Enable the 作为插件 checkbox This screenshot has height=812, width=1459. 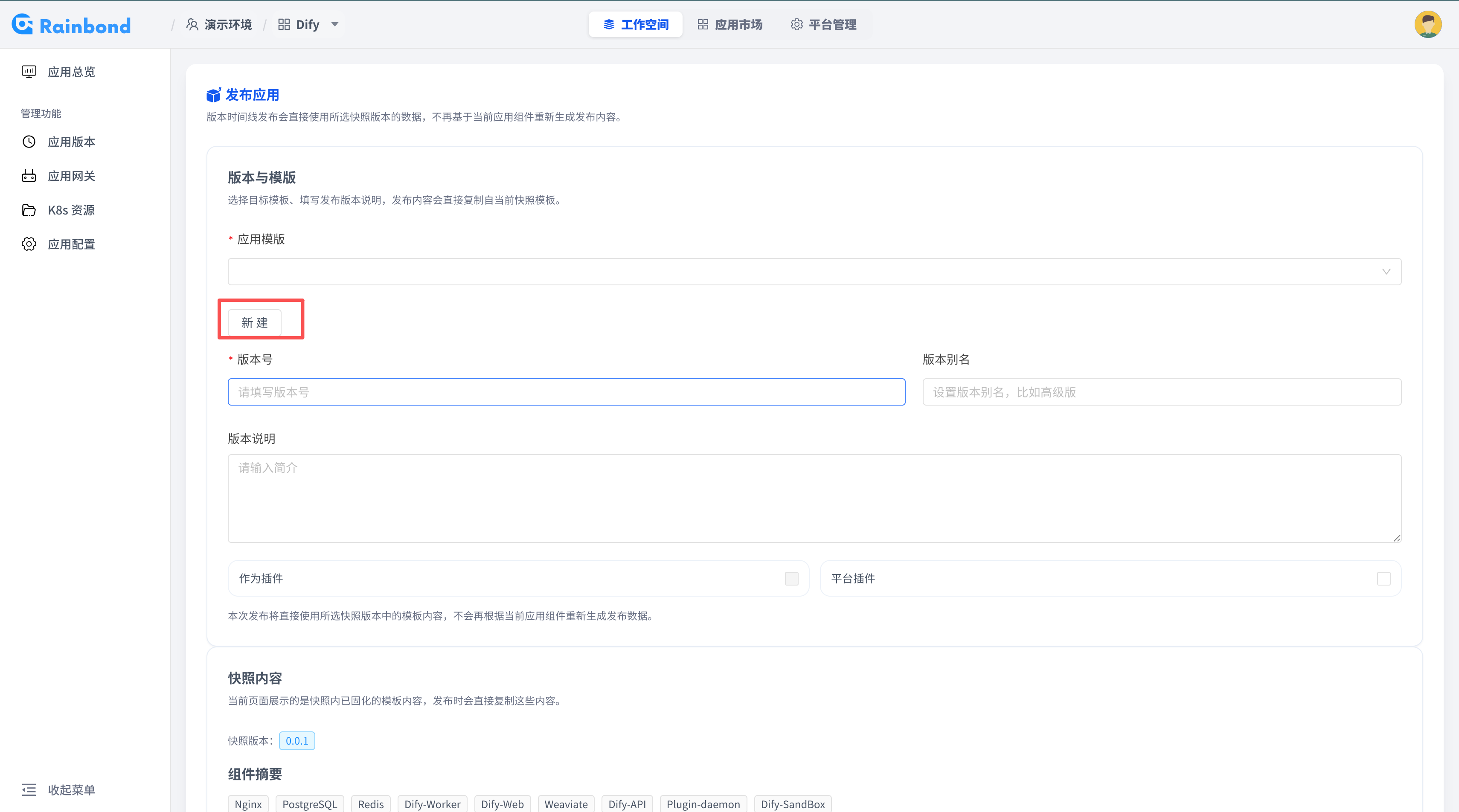[791, 578]
